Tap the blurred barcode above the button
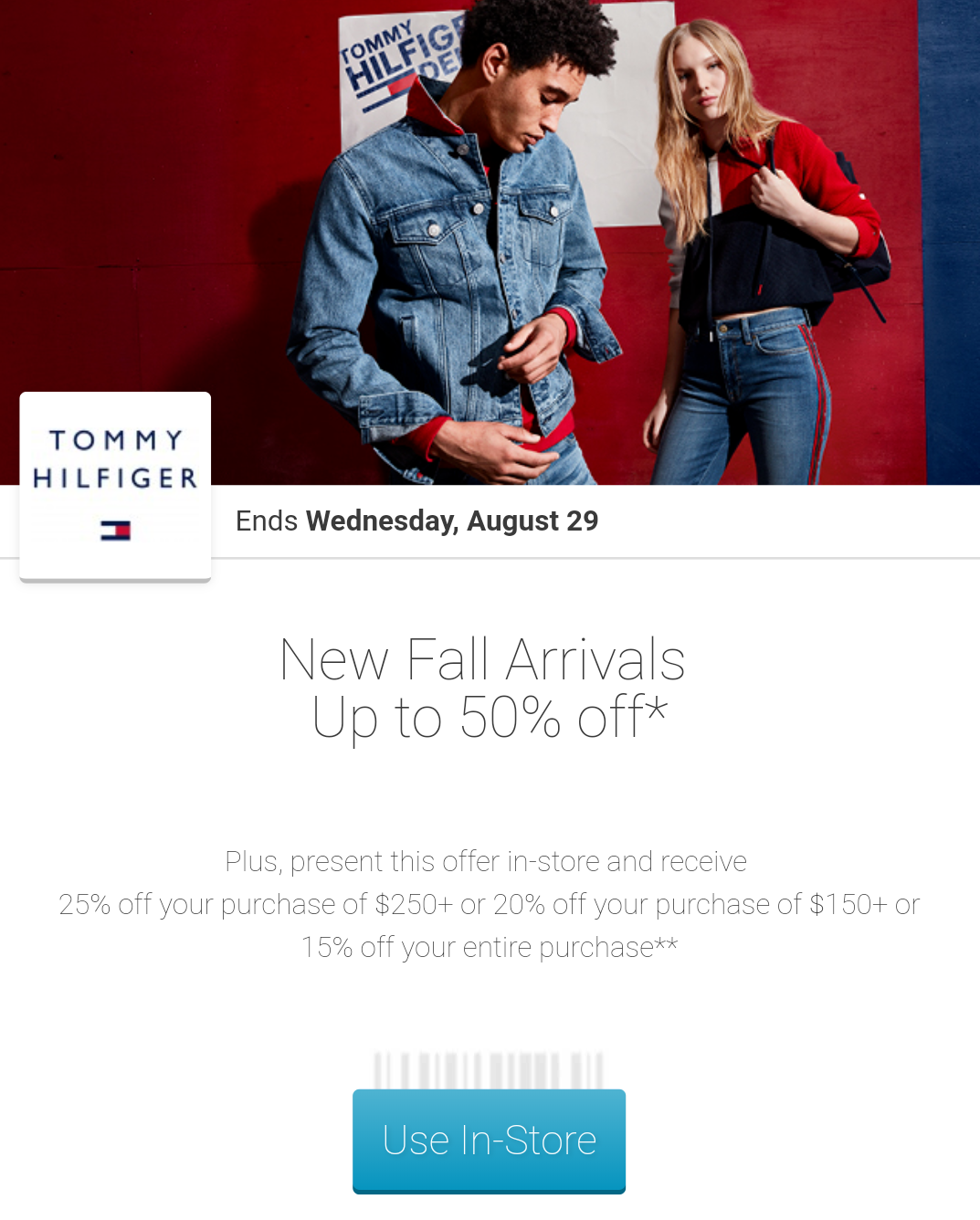The height and width of the screenshot is (1220, 980). pyautogui.click(x=489, y=1070)
